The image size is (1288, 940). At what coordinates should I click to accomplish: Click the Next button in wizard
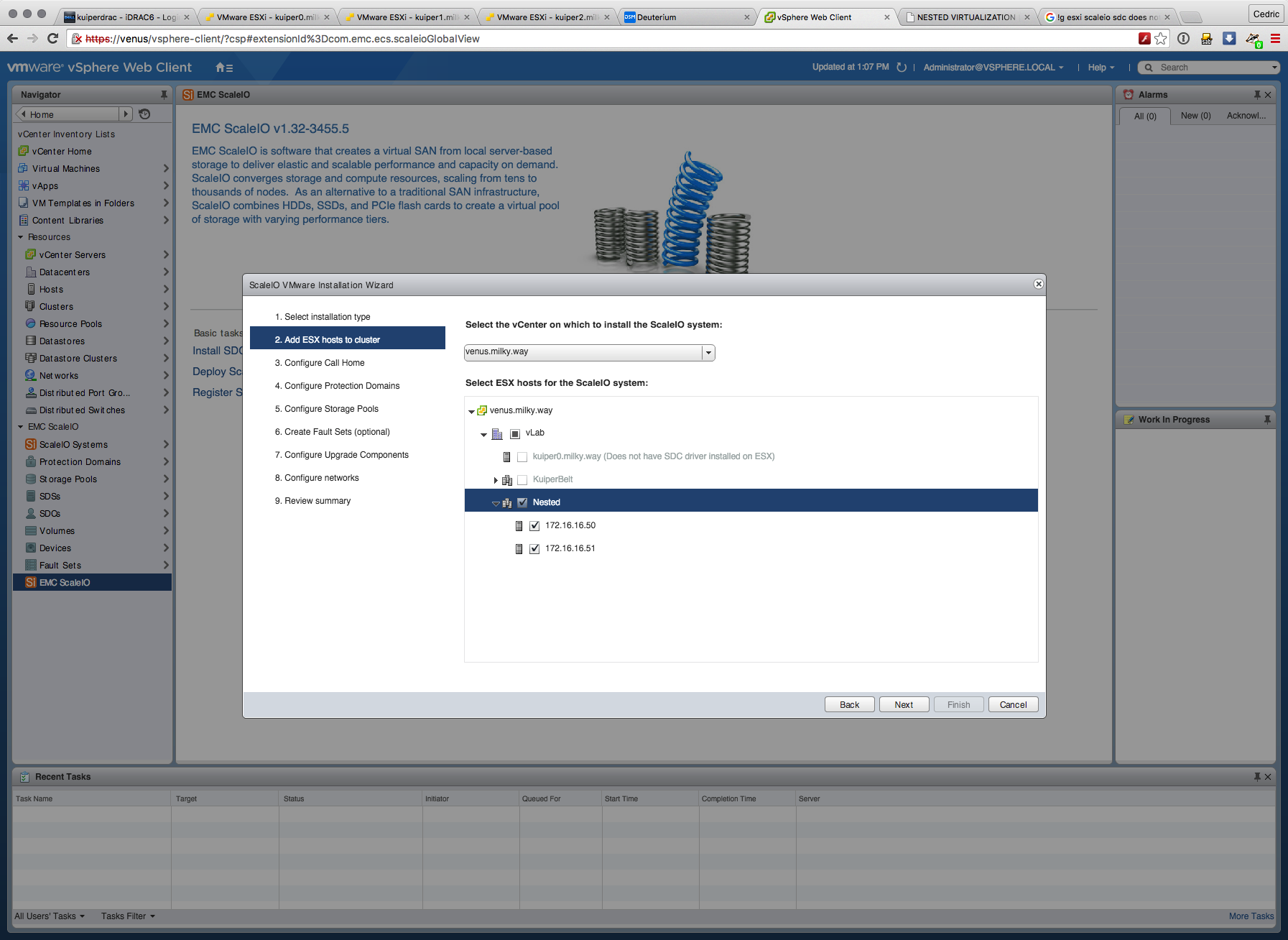(904, 705)
